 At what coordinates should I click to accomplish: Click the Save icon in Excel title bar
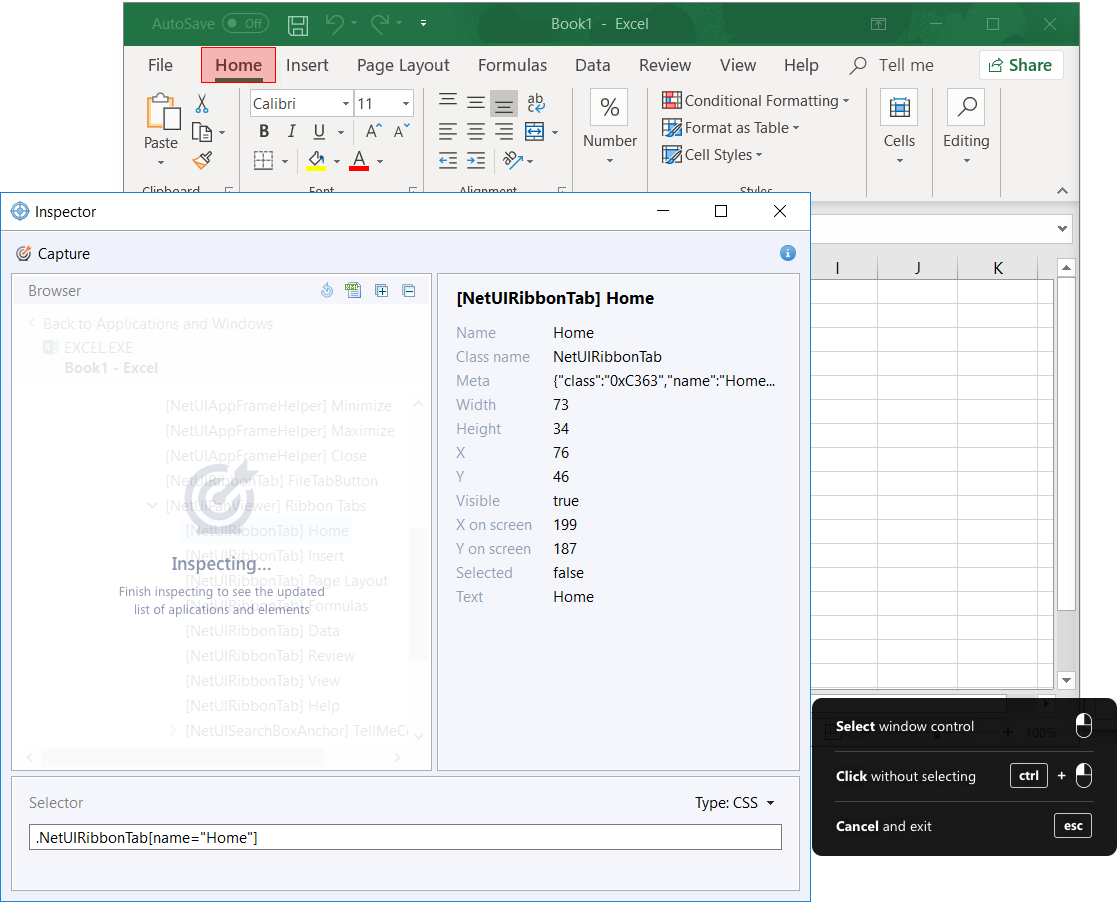[x=298, y=25]
